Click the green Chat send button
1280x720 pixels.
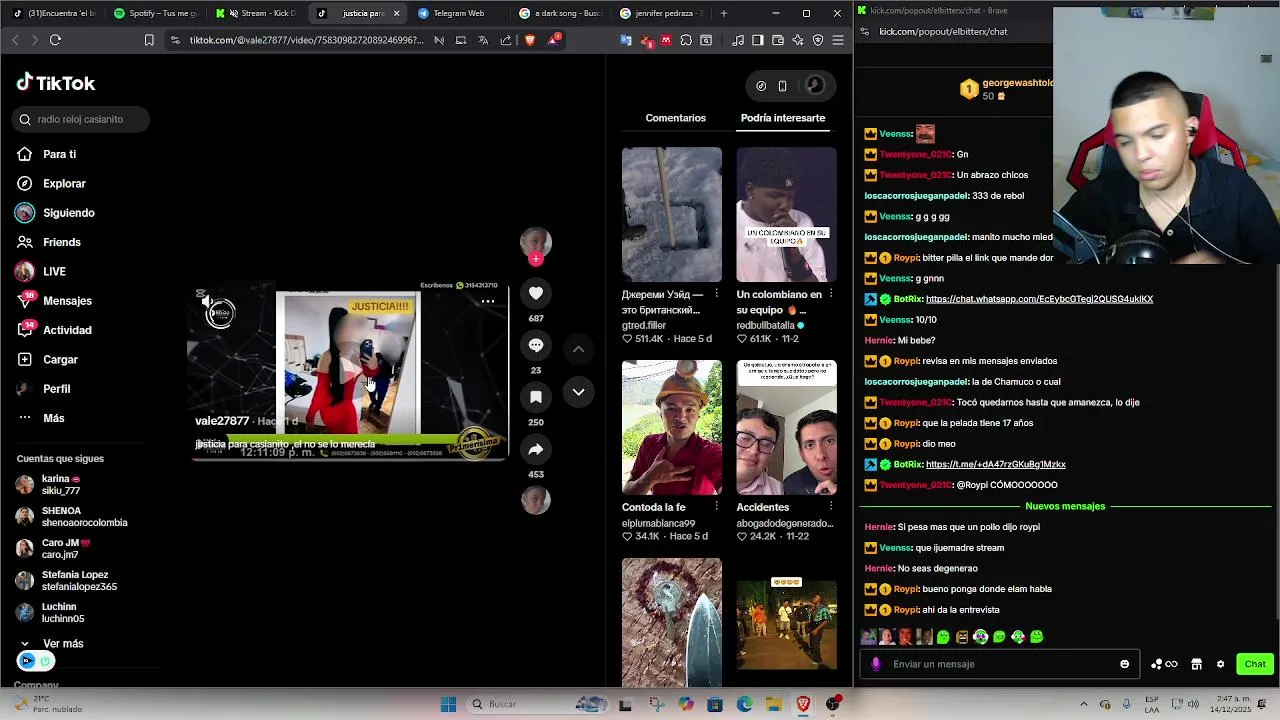1255,664
